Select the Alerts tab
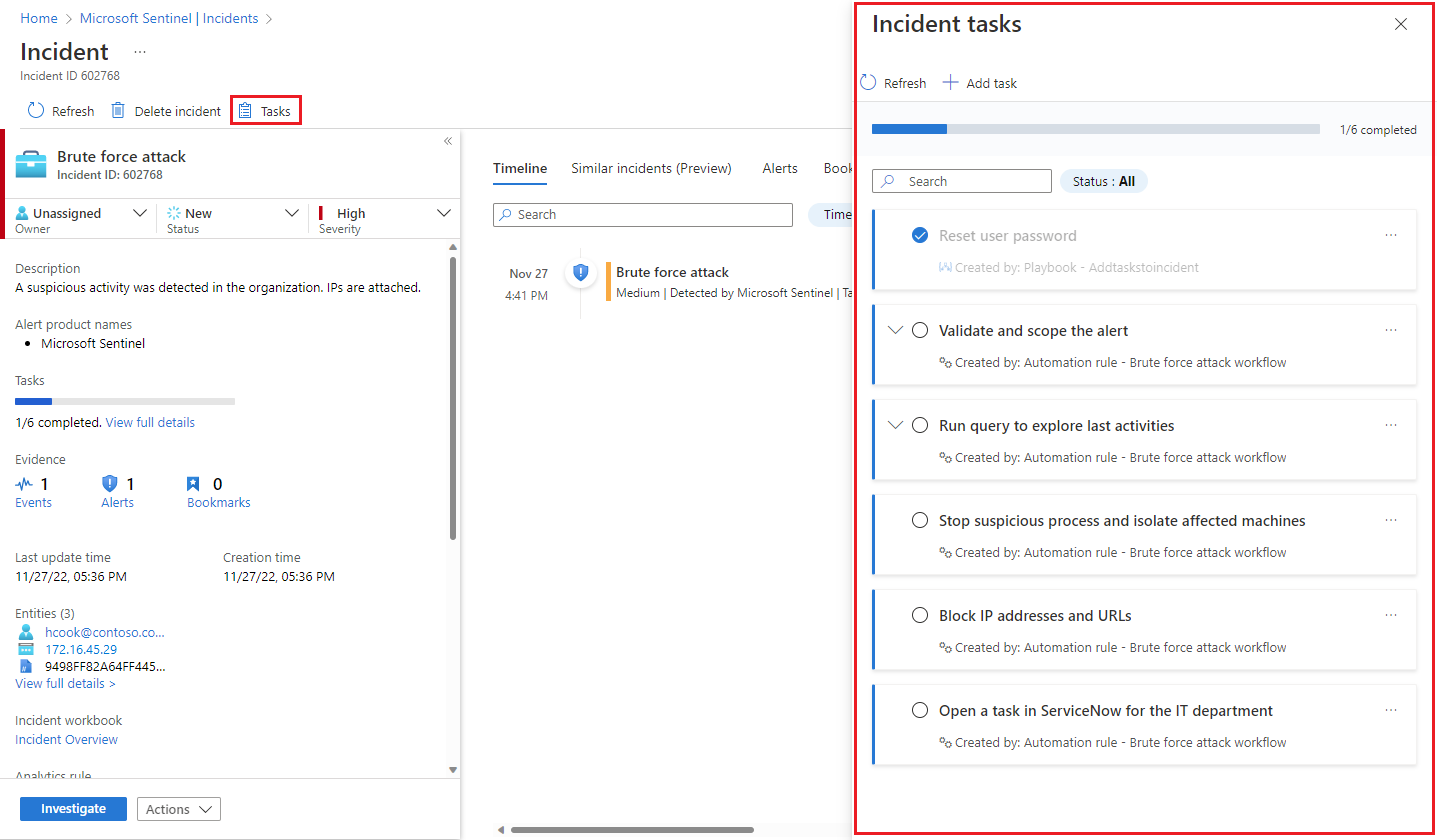Image resolution: width=1437 pixels, height=840 pixels. 779,168
